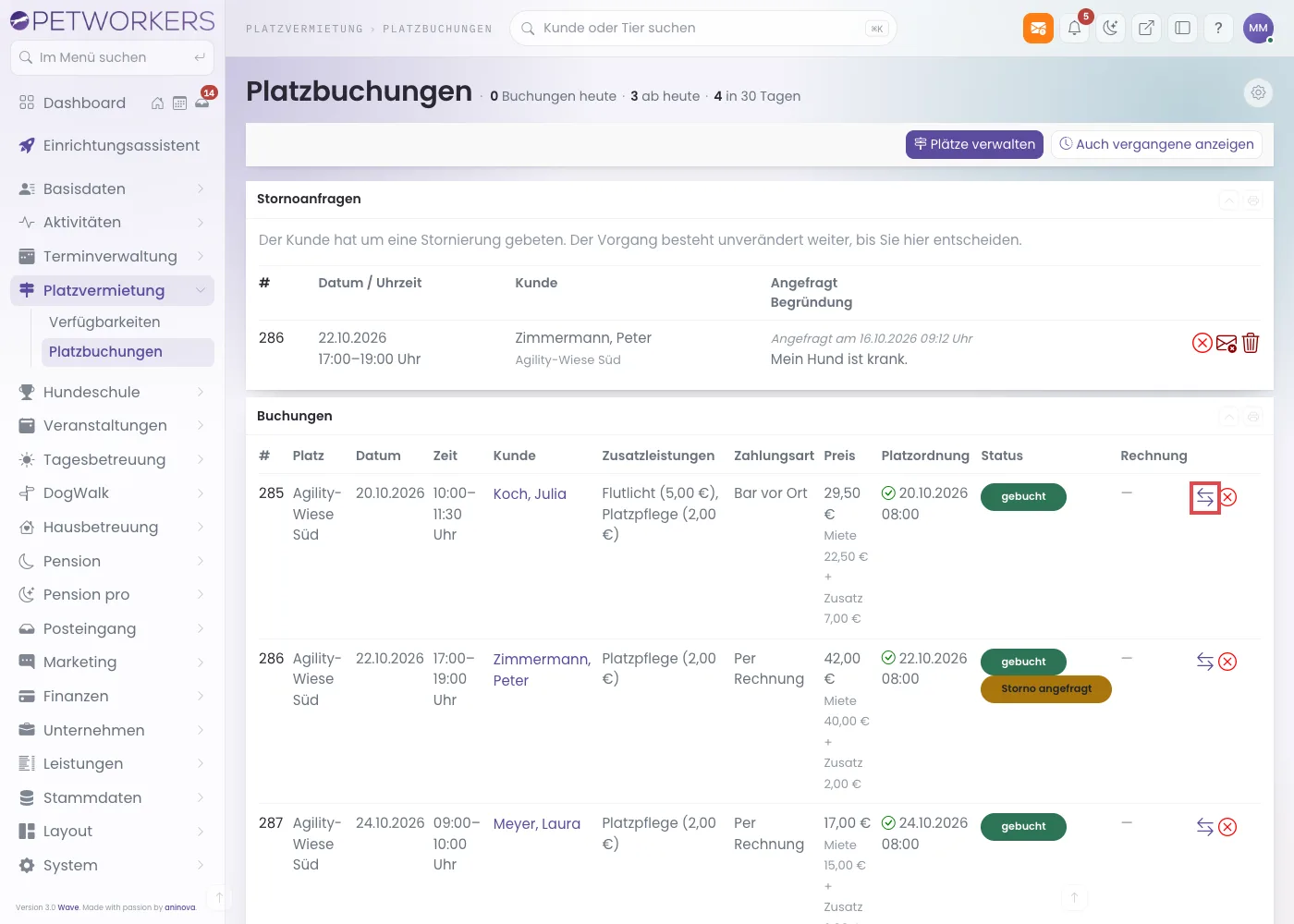Open customer link Zimmermann, Peter in Buchungen
This screenshot has width=1294, height=924.
coord(542,670)
